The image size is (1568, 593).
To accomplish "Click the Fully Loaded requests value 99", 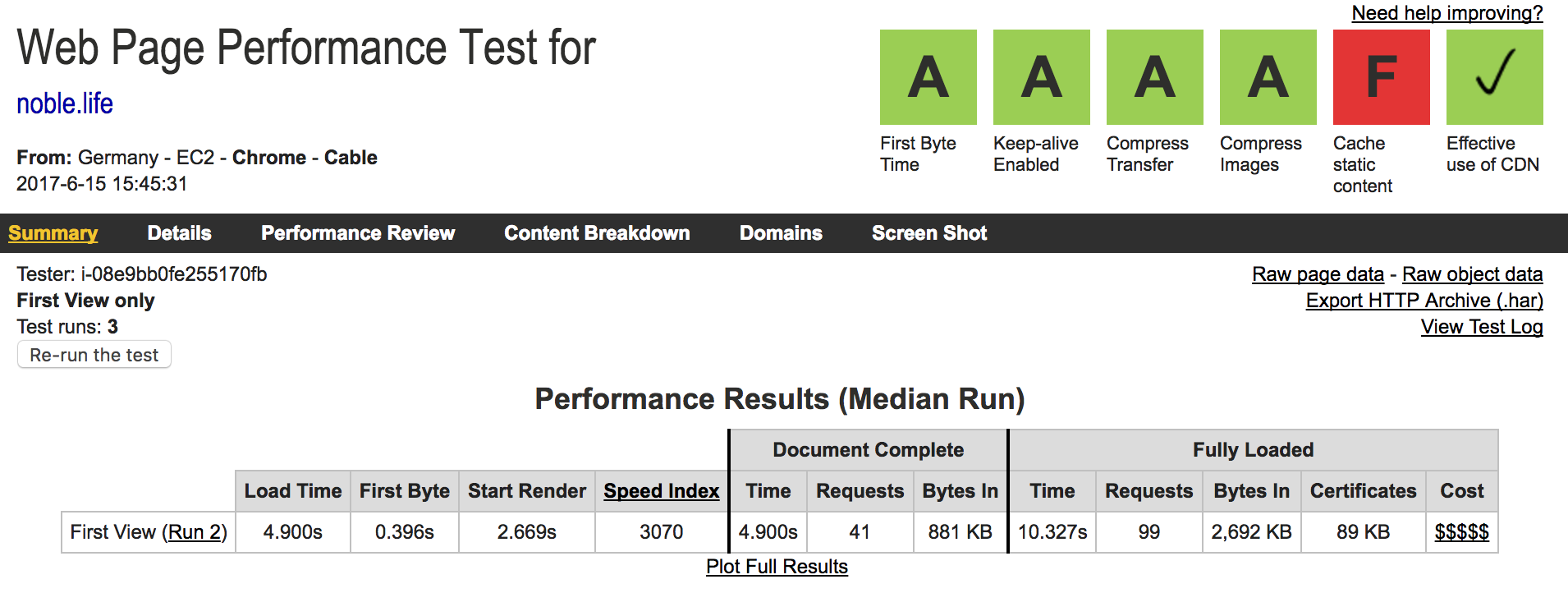I will [1149, 532].
